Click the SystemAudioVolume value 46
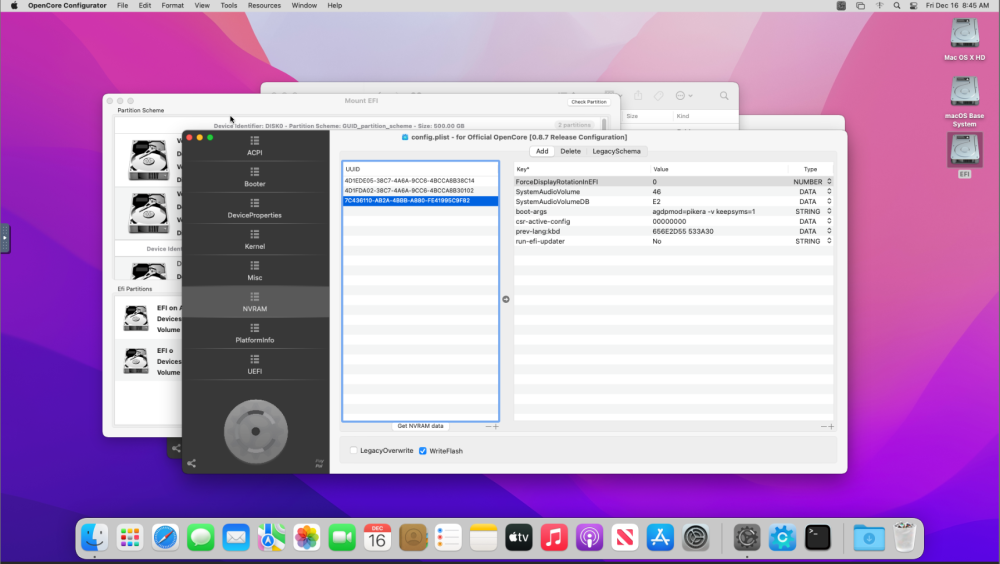 coord(656,191)
